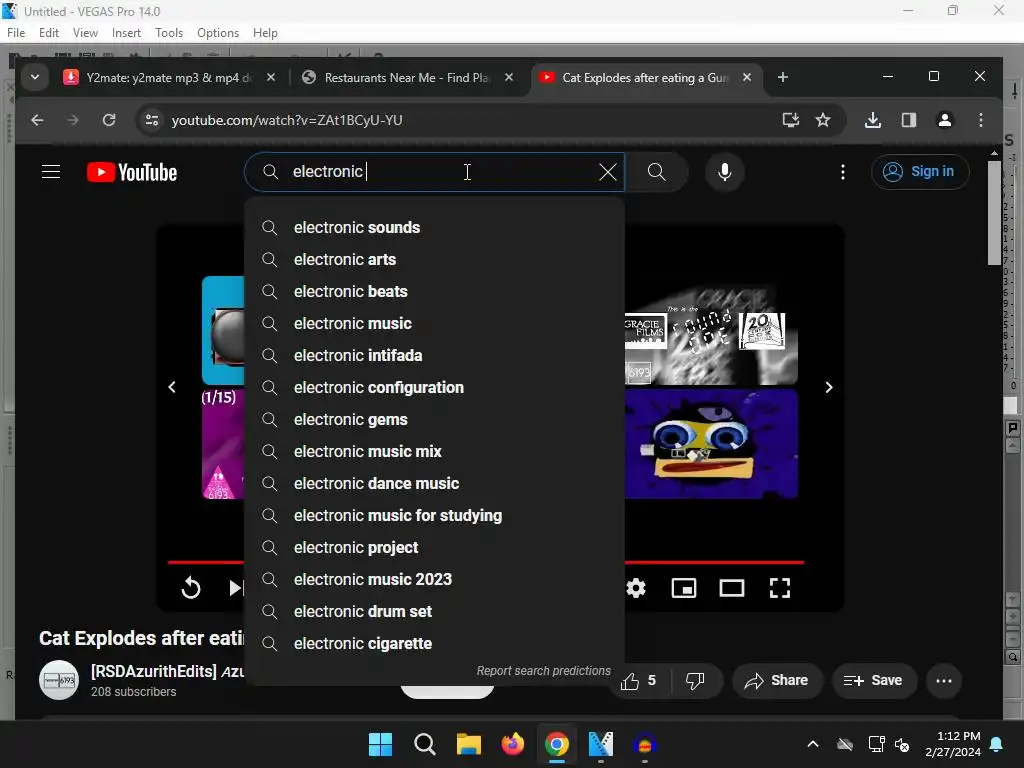Select suggestion electronic gems
This screenshot has height=768, width=1024.
tap(434, 419)
